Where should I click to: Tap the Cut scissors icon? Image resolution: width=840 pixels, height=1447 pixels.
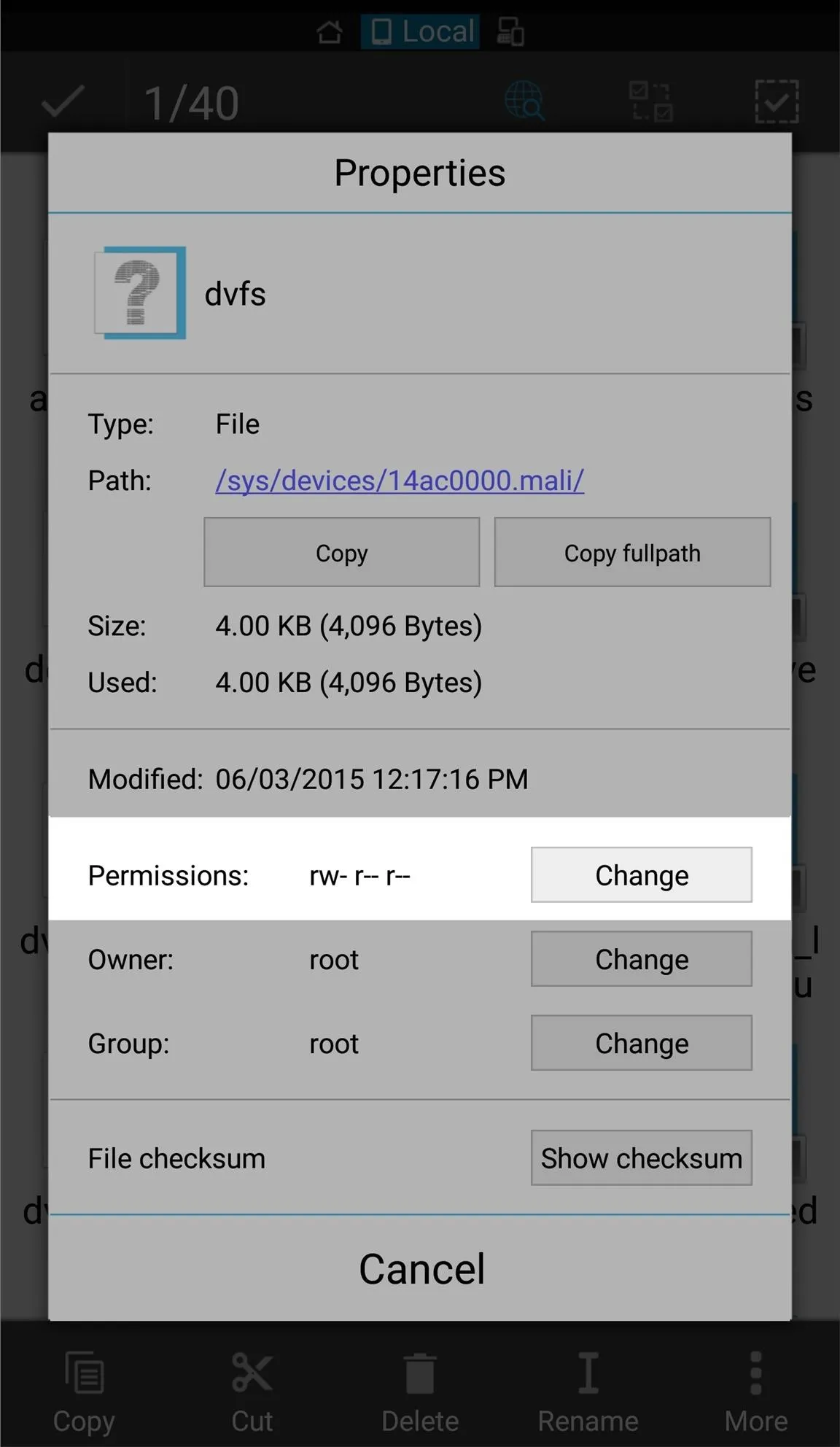(252, 1392)
